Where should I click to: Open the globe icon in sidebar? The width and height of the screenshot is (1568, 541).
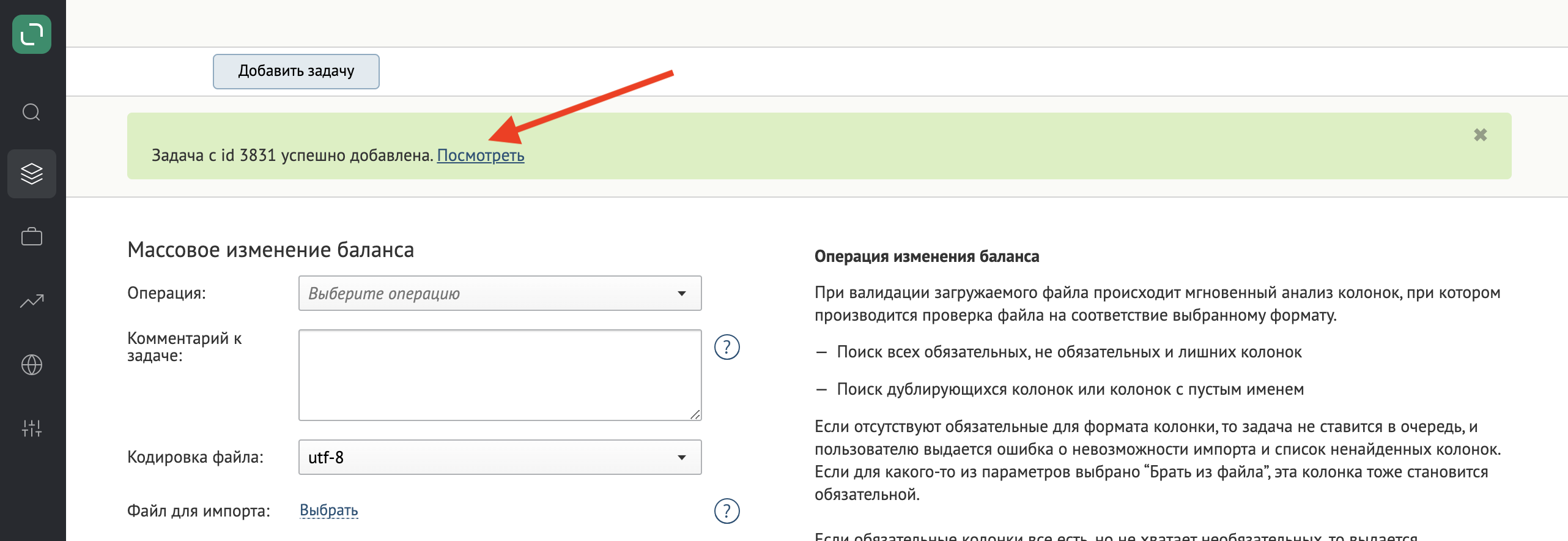pyautogui.click(x=32, y=365)
